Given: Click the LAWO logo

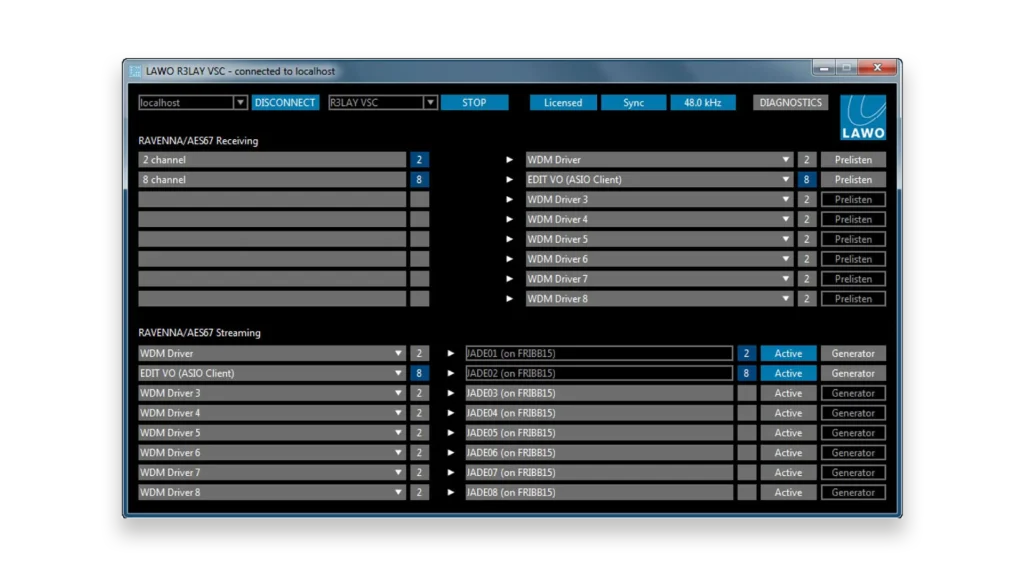Looking at the screenshot, I should point(863,118).
